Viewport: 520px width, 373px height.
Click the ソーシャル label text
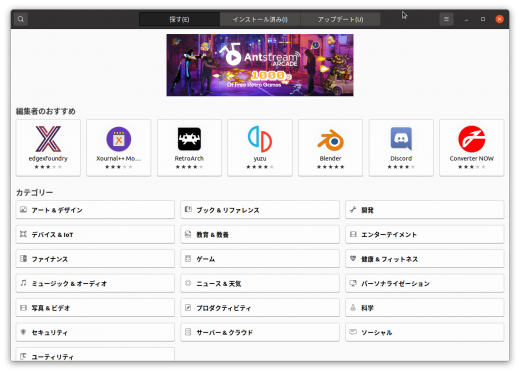coord(377,332)
